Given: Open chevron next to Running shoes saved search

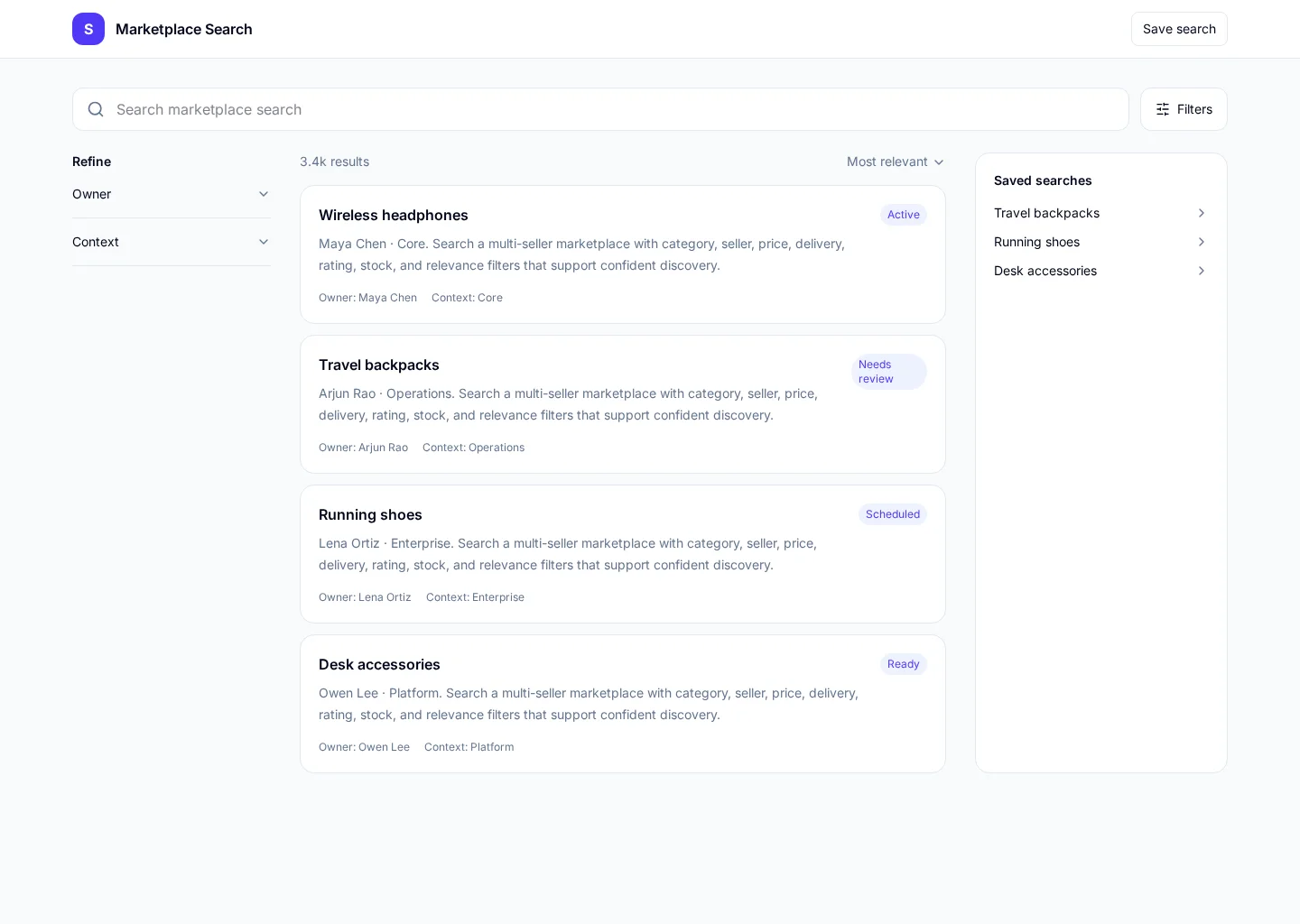Looking at the screenshot, I should tap(1202, 242).
